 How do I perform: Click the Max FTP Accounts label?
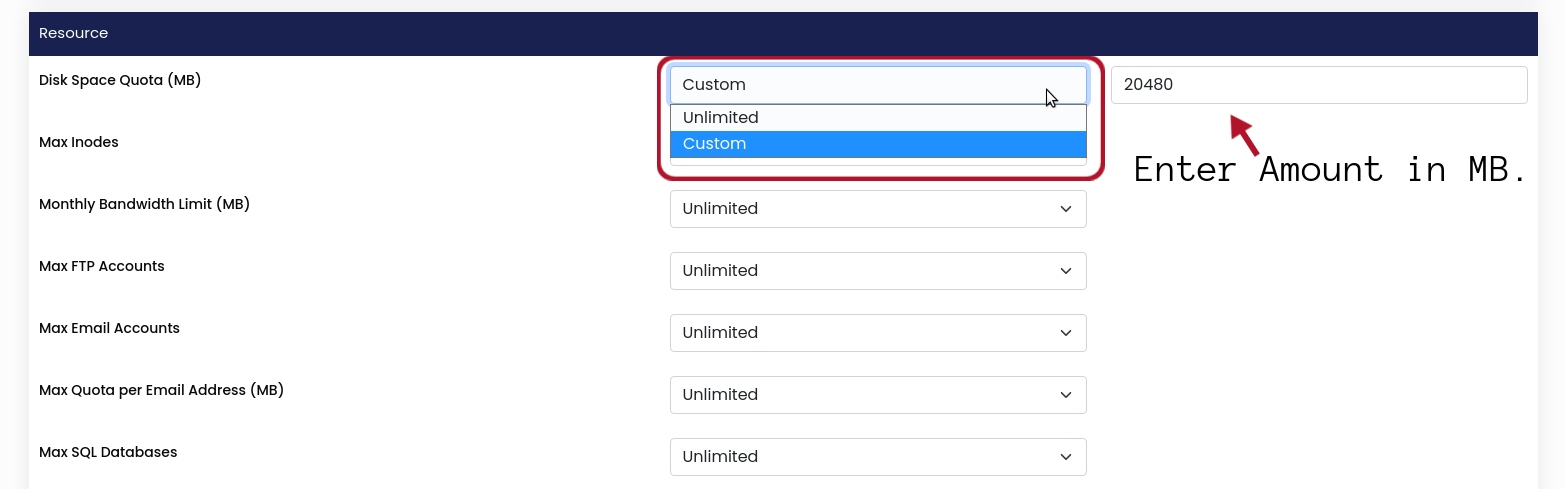point(102,266)
